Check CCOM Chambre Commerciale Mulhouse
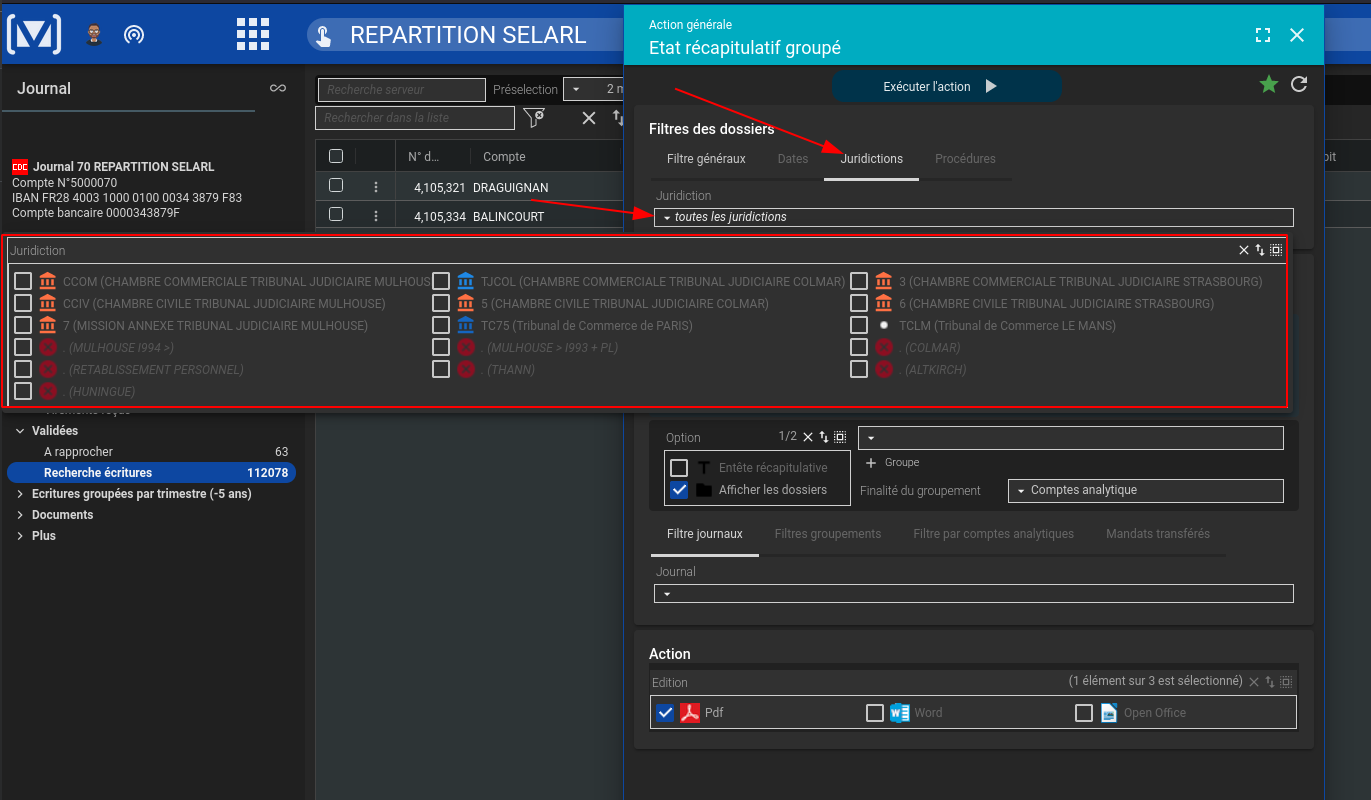1371x800 pixels. click(23, 281)
